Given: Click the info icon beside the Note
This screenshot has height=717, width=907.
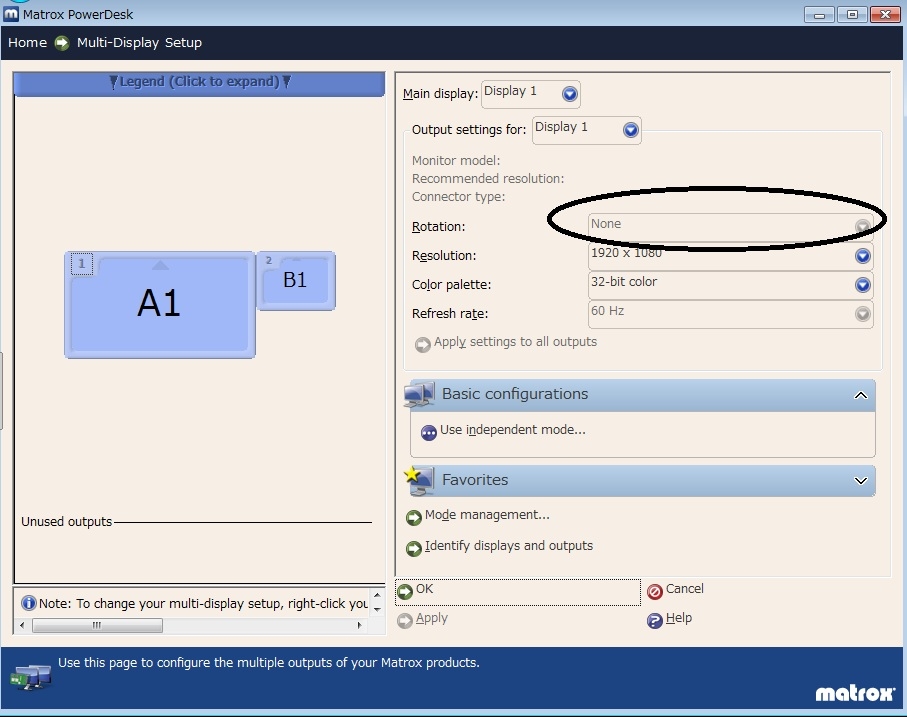Looking at the screenshot, I should tap(28, 603).
